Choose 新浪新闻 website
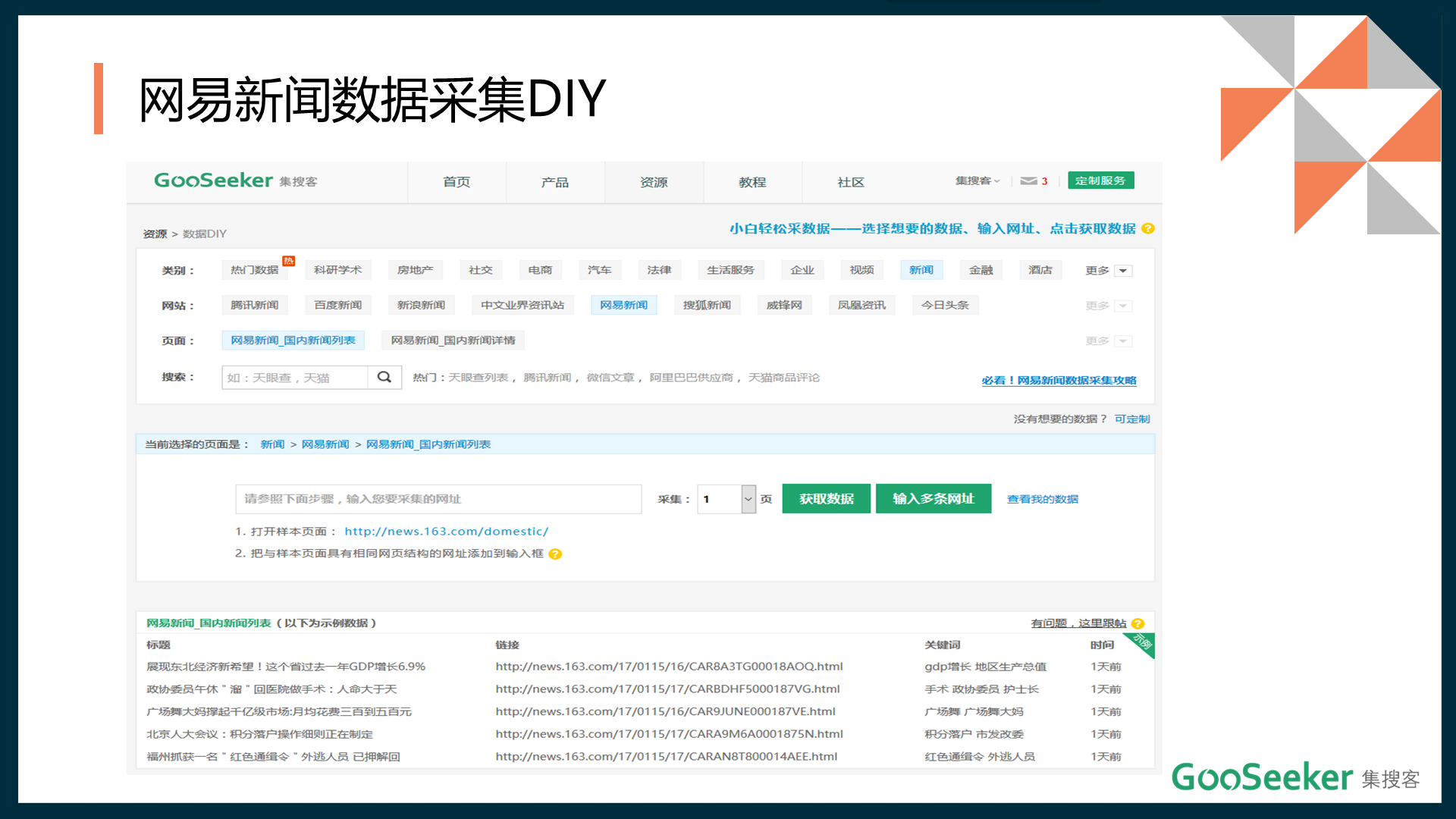1456x819 pixels. (422, 305)
